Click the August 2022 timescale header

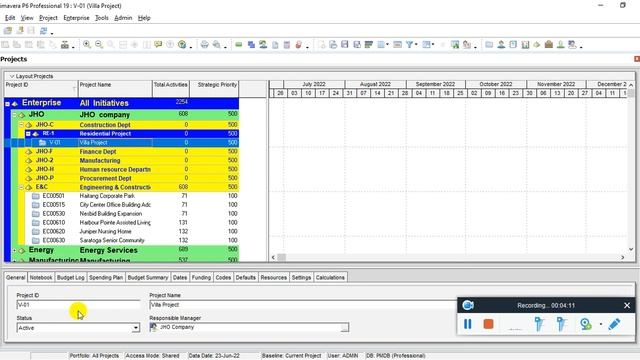(x=375, y=84)
